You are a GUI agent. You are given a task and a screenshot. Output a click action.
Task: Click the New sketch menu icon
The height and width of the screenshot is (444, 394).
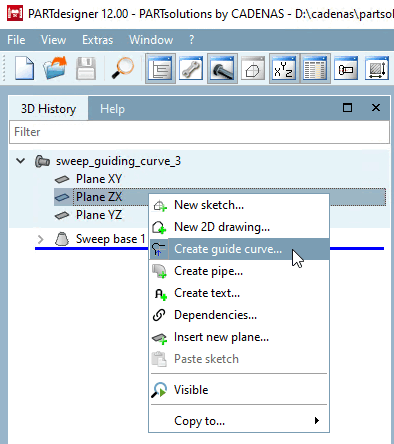click(x=160, y=205)
